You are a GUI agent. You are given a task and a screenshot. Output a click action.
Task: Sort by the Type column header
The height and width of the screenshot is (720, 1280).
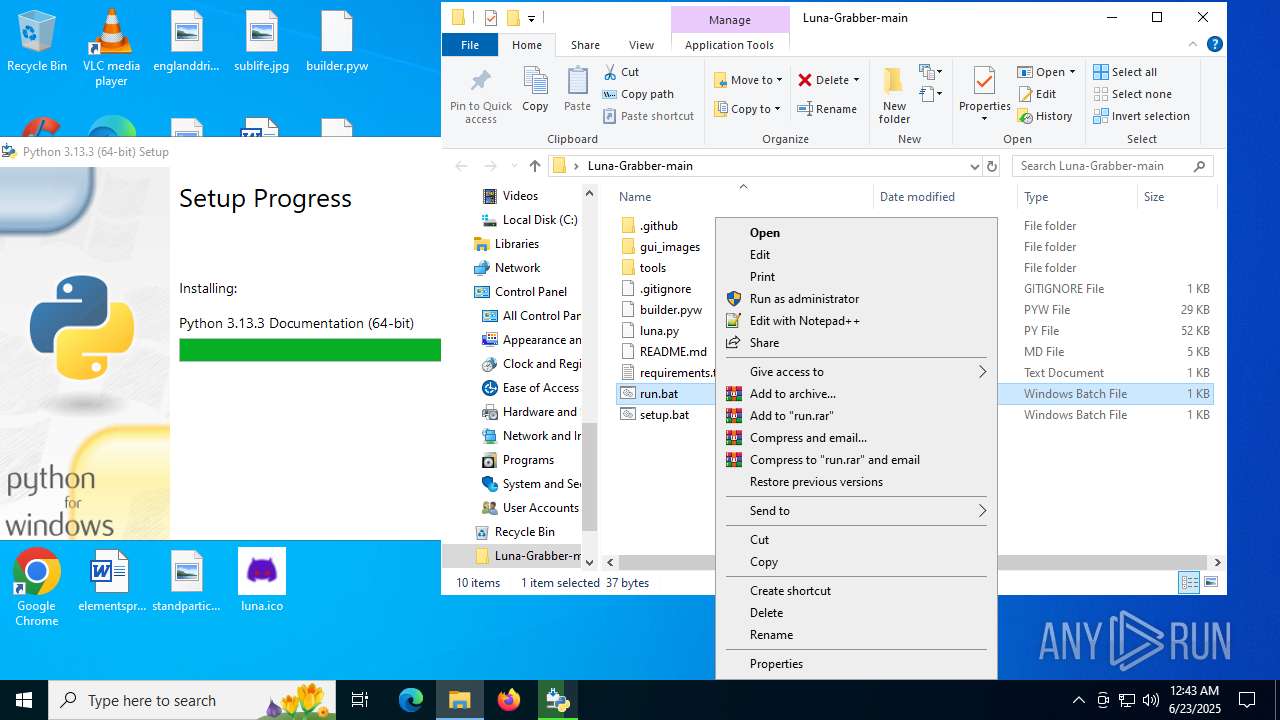tap(1076, 197)
